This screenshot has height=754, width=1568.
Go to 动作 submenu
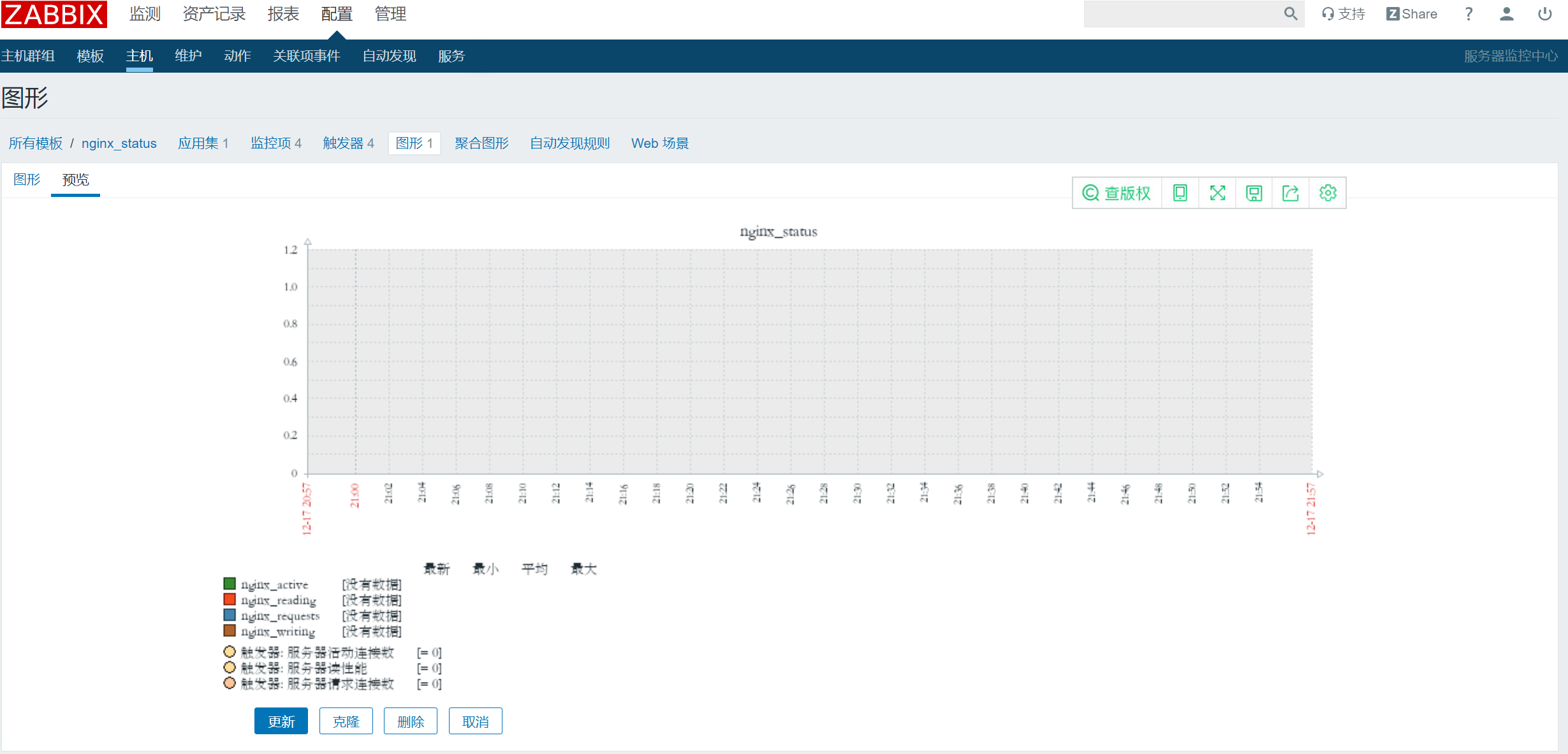(237, 56)
